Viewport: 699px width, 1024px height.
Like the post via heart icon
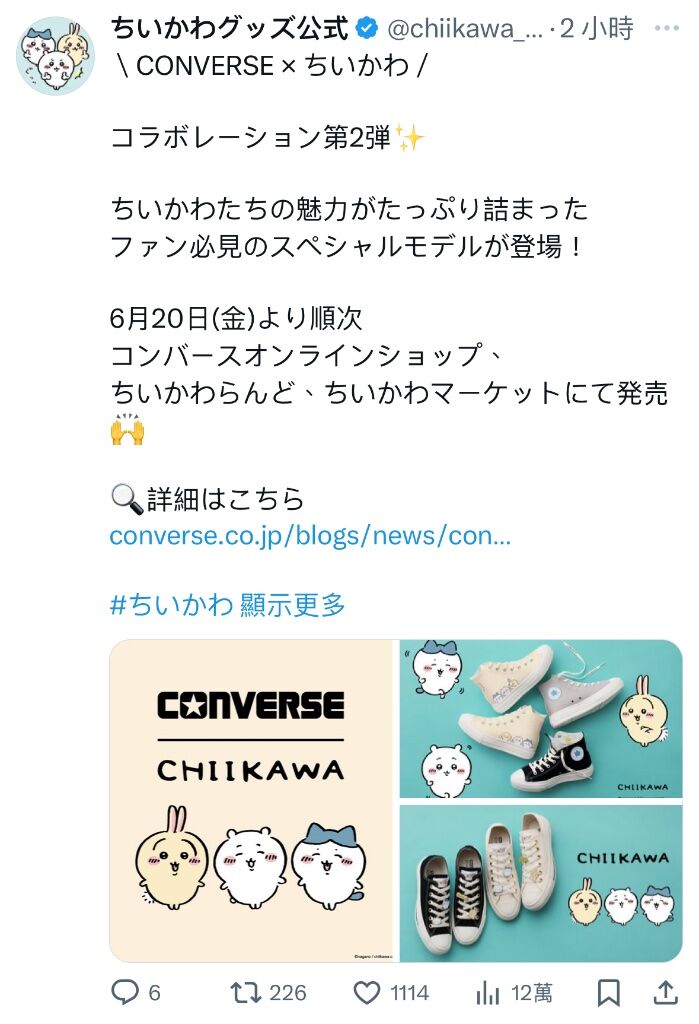[x=366, y=993]
